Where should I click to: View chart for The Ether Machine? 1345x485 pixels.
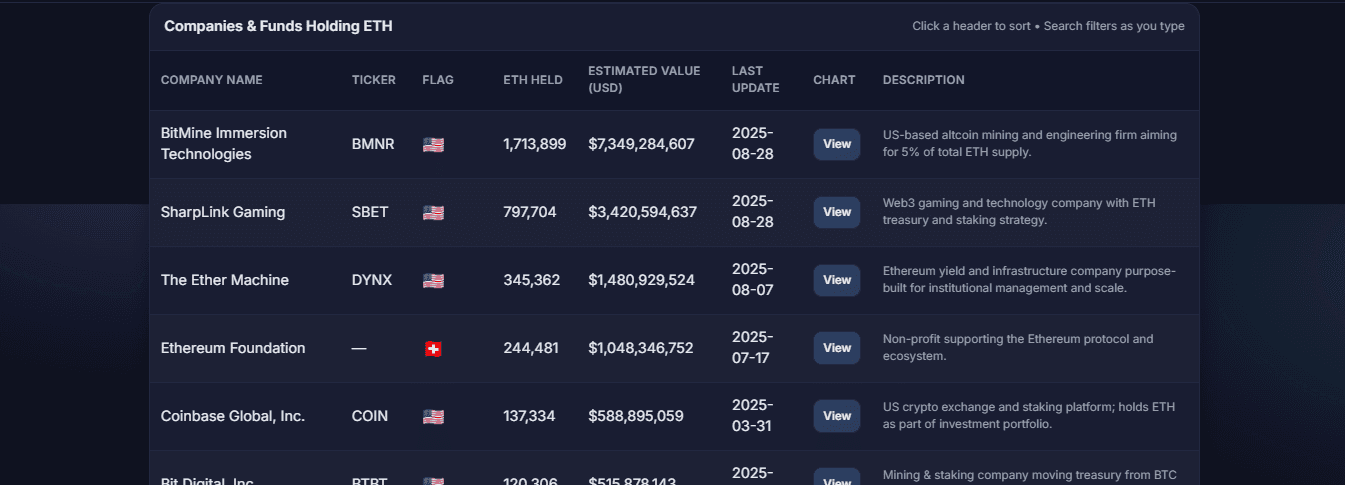coord(837,280)
